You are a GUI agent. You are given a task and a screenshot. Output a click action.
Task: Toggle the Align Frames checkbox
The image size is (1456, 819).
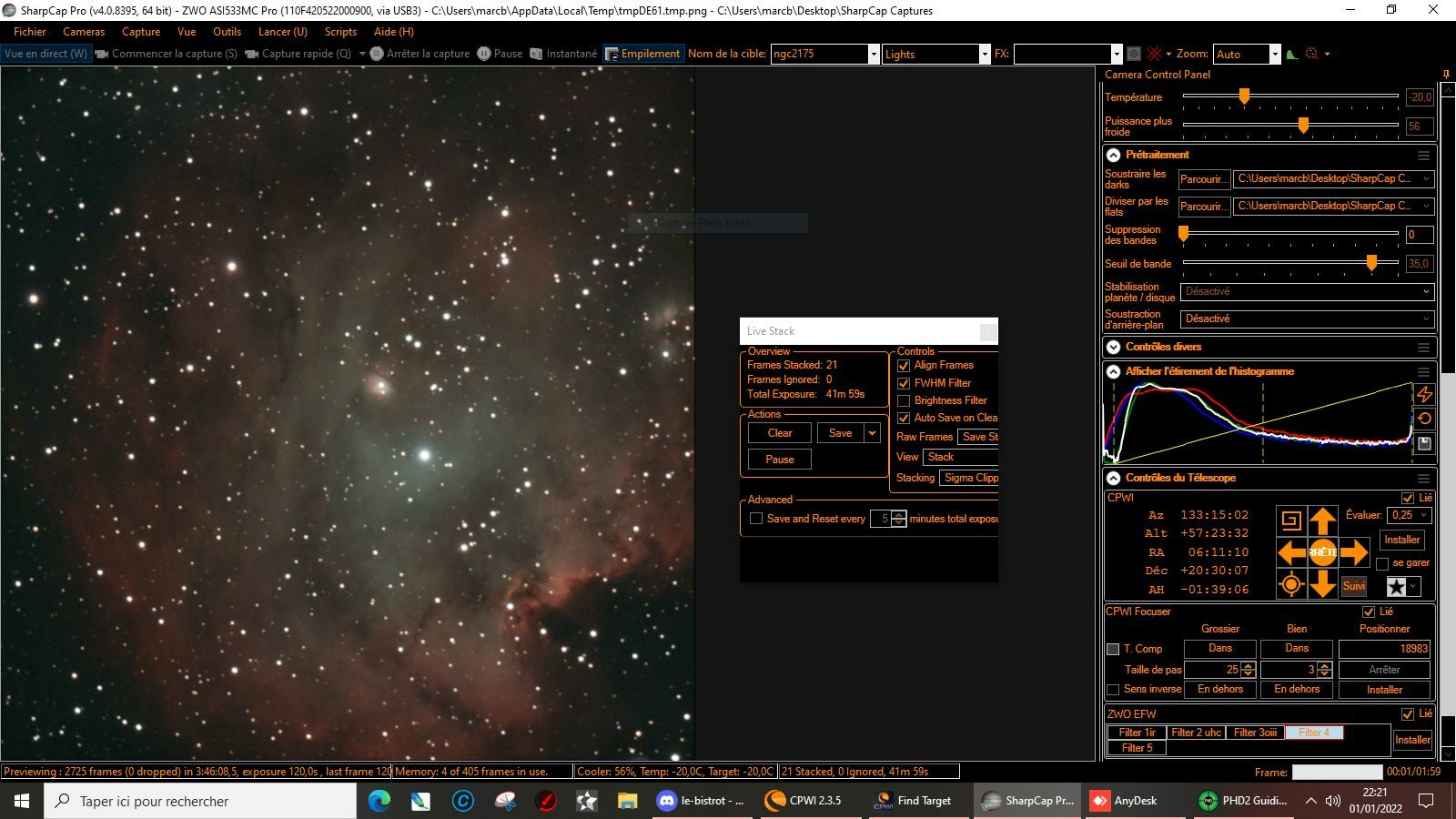(904, 366)
